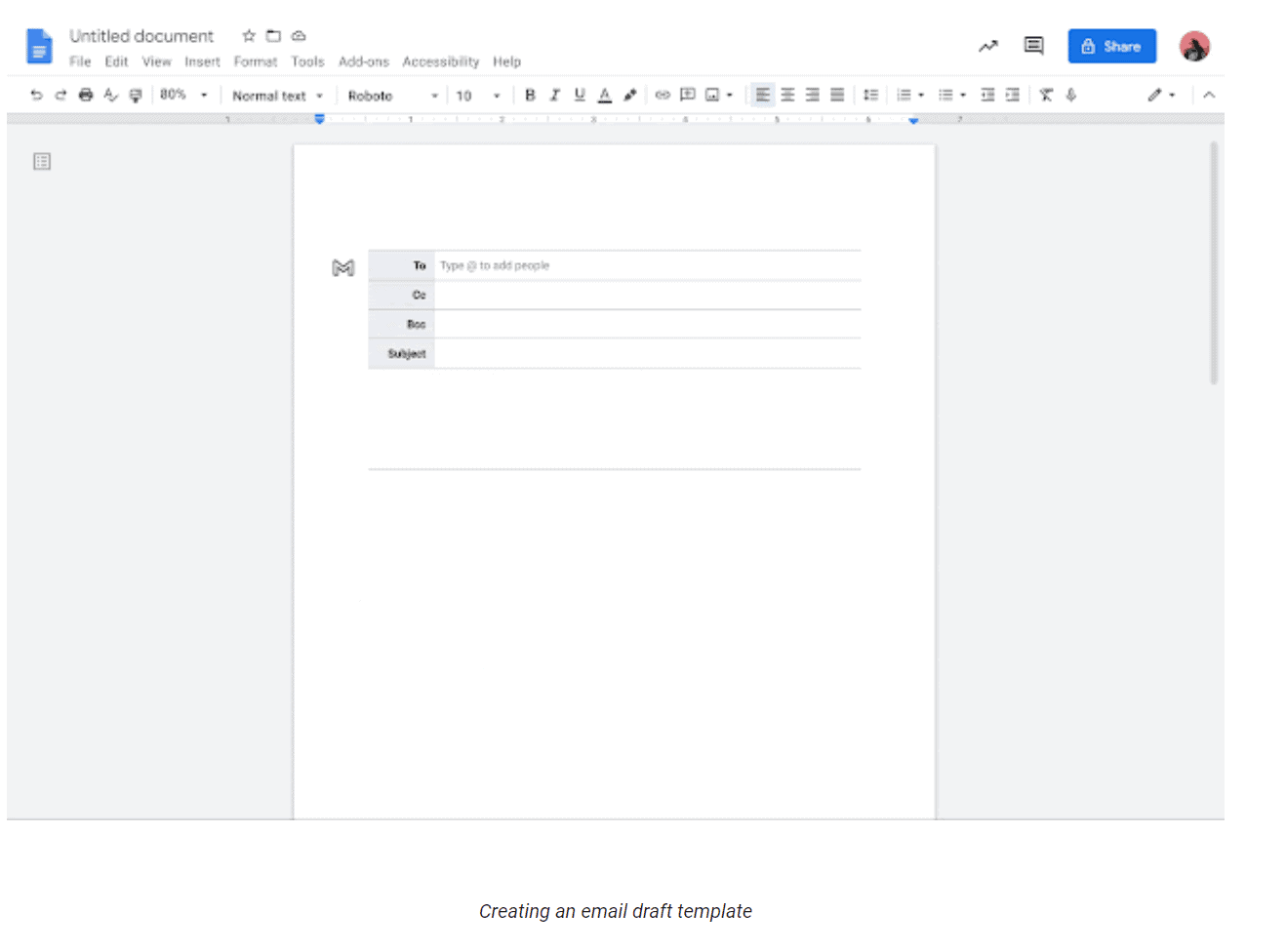Select justify alignment
1286x952 pixels.
pyautogui.click(x=837, y=95)
